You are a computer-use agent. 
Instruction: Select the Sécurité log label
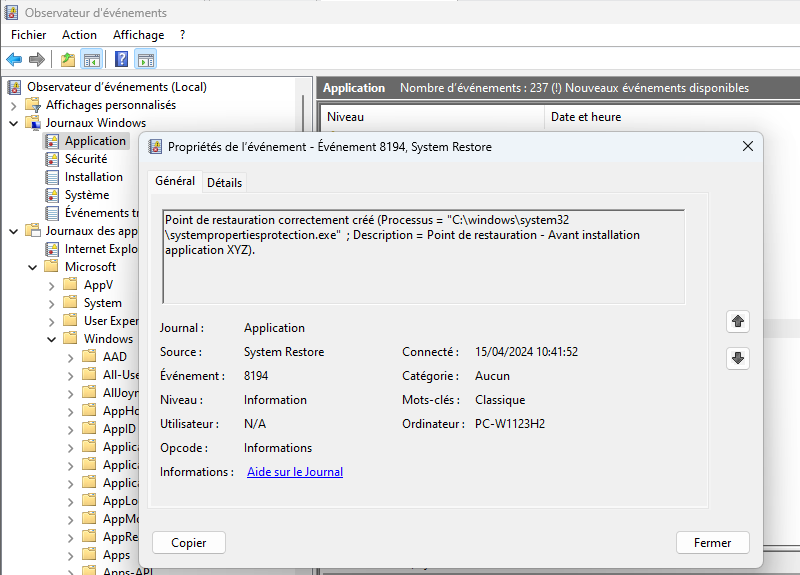pos(86,159)
